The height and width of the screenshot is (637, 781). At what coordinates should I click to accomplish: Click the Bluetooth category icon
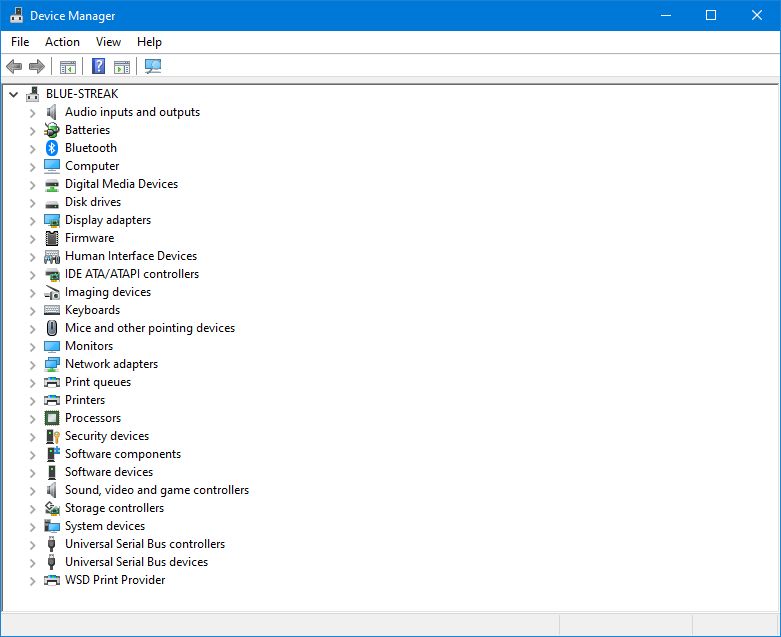[x=52, y=148]
